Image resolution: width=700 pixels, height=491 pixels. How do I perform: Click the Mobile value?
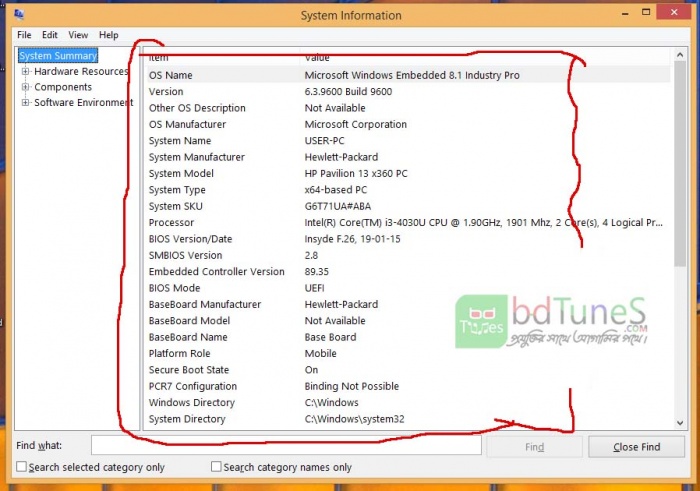321,354
